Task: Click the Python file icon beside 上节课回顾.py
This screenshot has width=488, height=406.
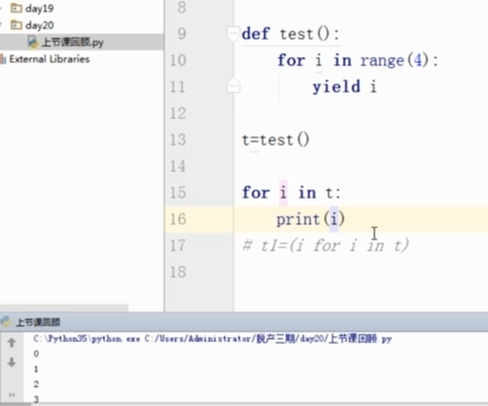Action: [x=33, y=42]
